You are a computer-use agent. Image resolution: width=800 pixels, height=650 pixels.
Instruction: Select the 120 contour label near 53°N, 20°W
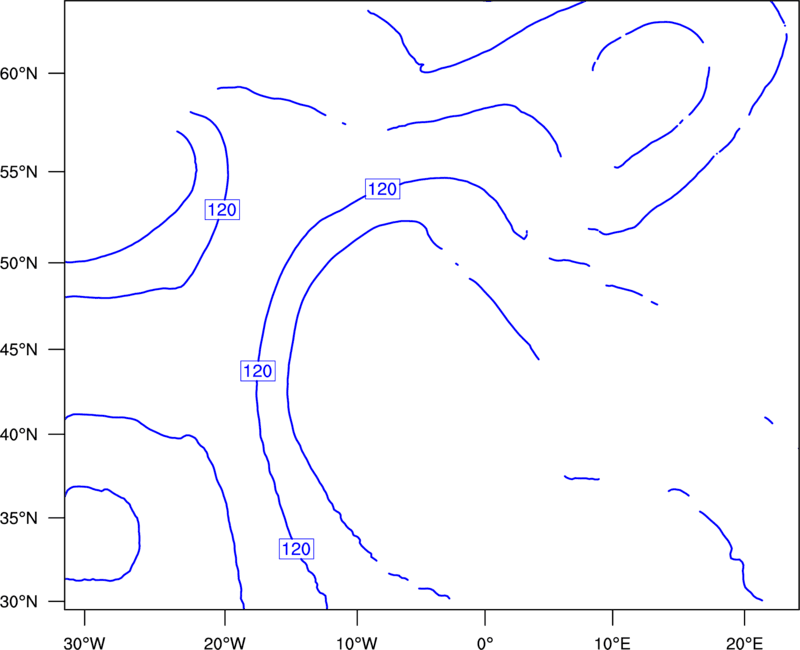222,210
